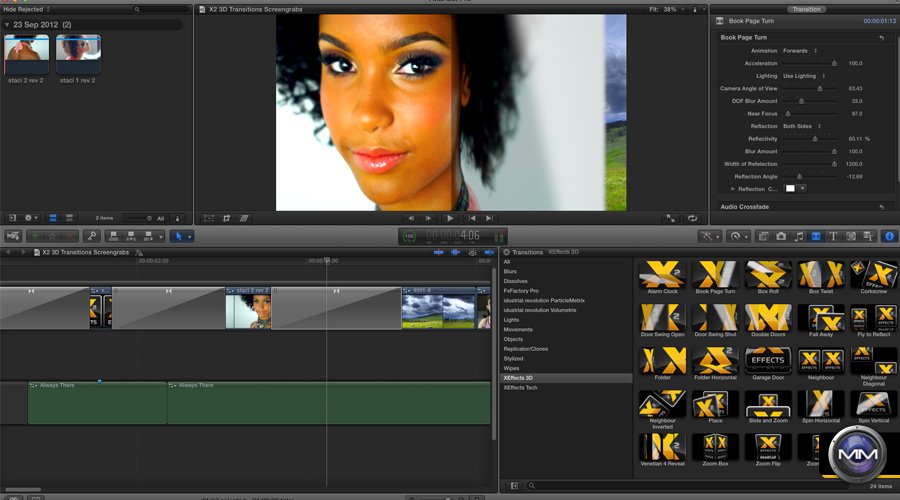Click the Play button under the viewer
This screenshot has height=500, width=900.
coord(450,217)
